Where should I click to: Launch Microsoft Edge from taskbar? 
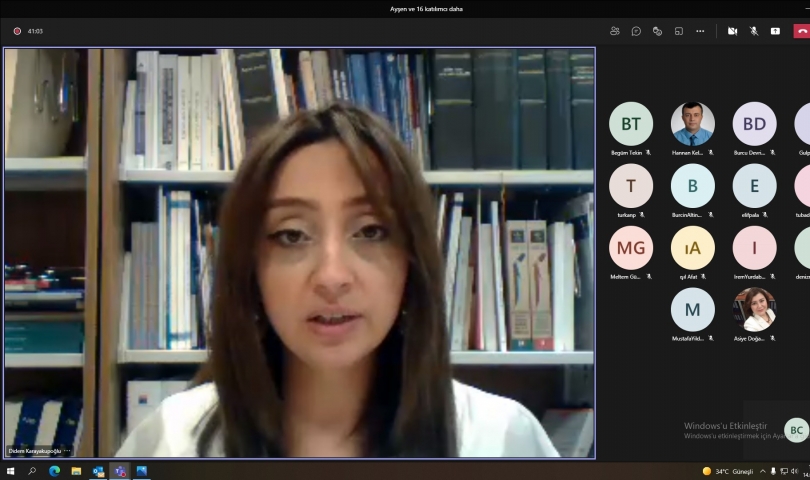pyautogui.click(x=54, y=471)
